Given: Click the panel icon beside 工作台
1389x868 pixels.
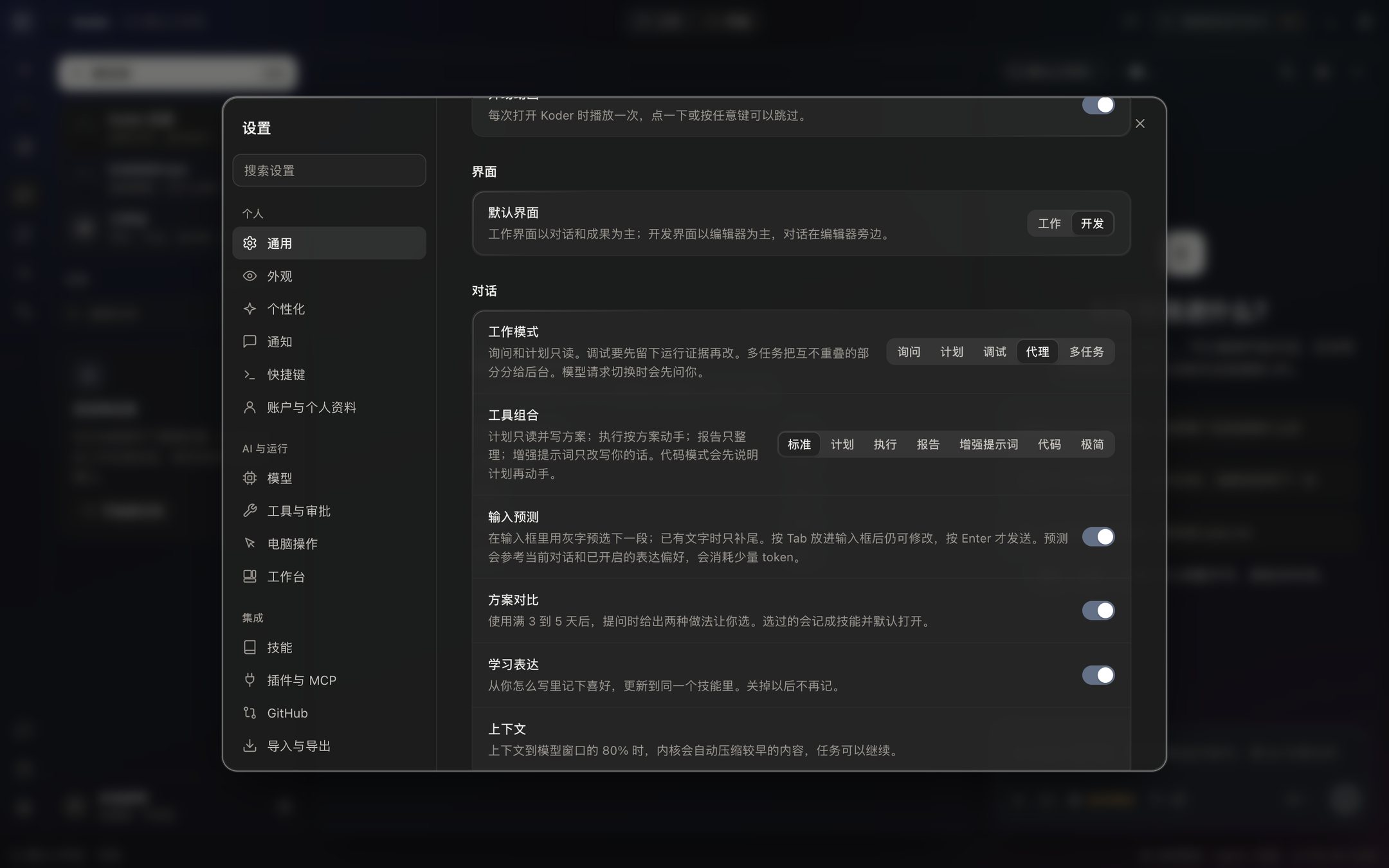Looking at the screenshot, I should pyautogui.click(x=250, y=576).
